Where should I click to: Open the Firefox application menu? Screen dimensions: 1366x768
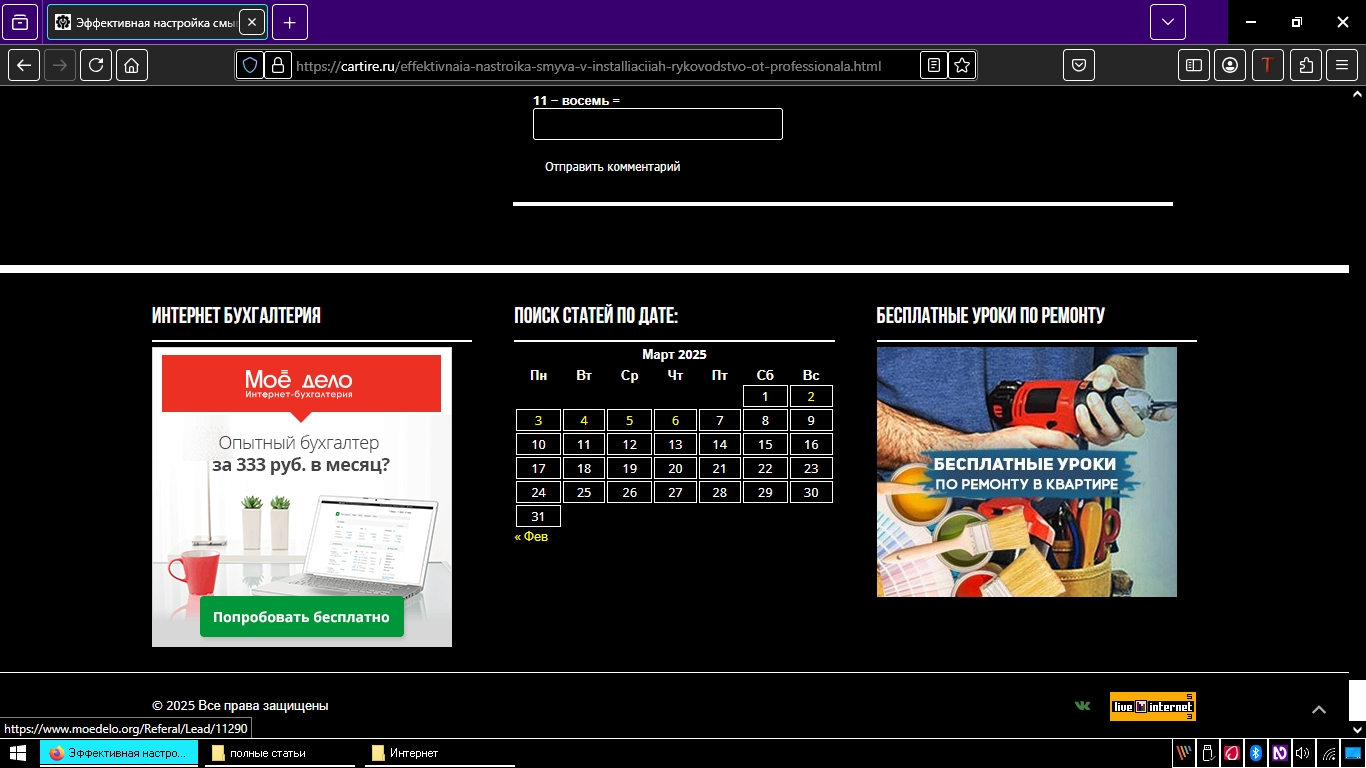pos(1342,65)
